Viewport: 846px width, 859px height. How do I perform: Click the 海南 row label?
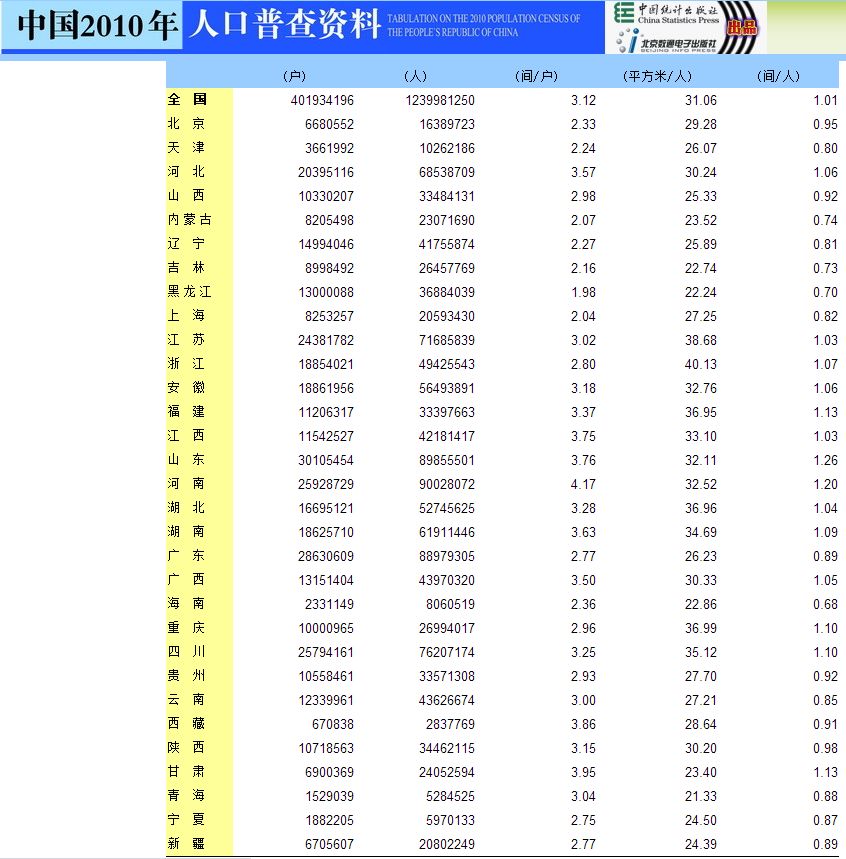pyautogui.click(x=186, y=604)
